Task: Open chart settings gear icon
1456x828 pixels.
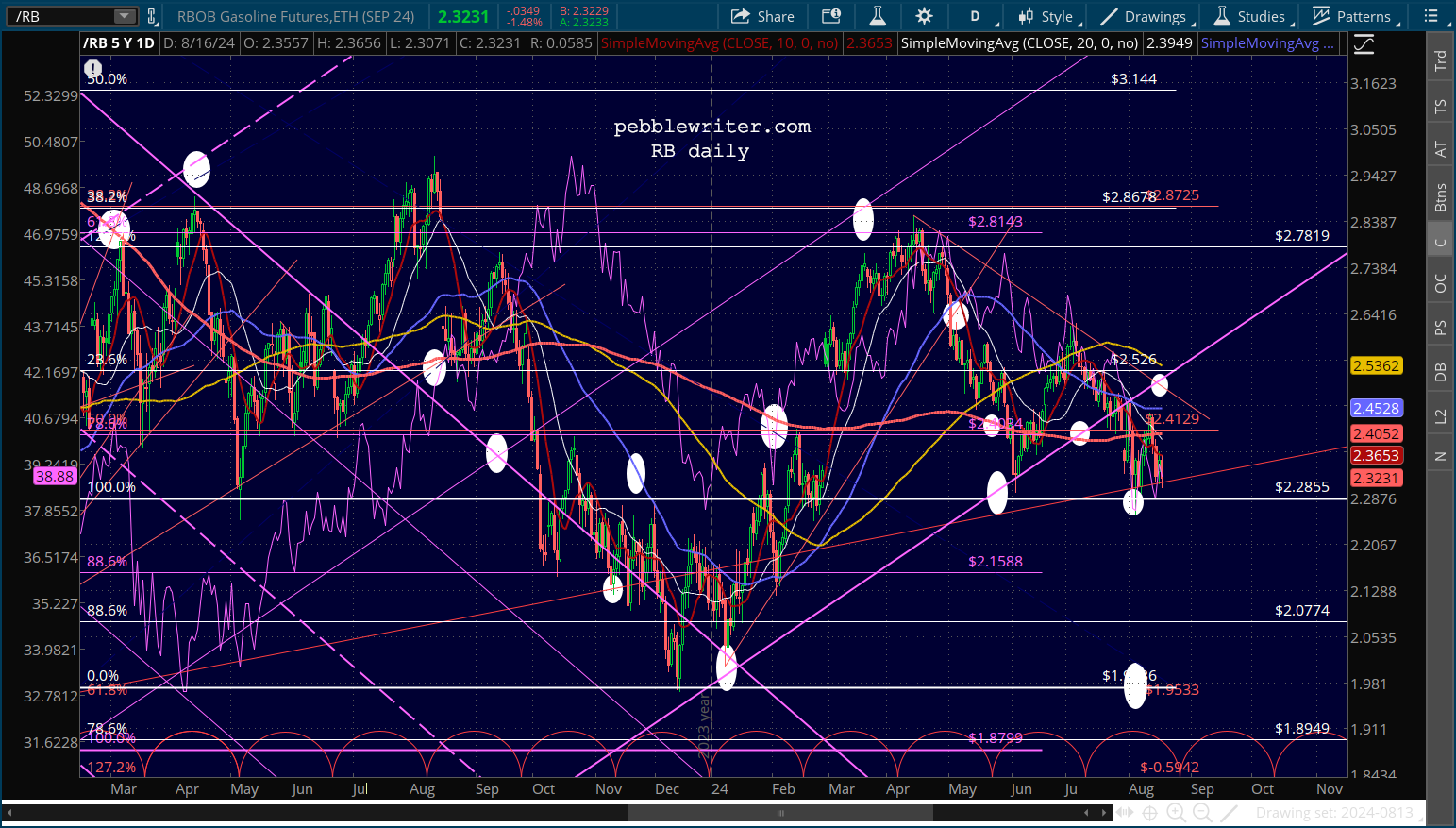Action: click(924, 16)
